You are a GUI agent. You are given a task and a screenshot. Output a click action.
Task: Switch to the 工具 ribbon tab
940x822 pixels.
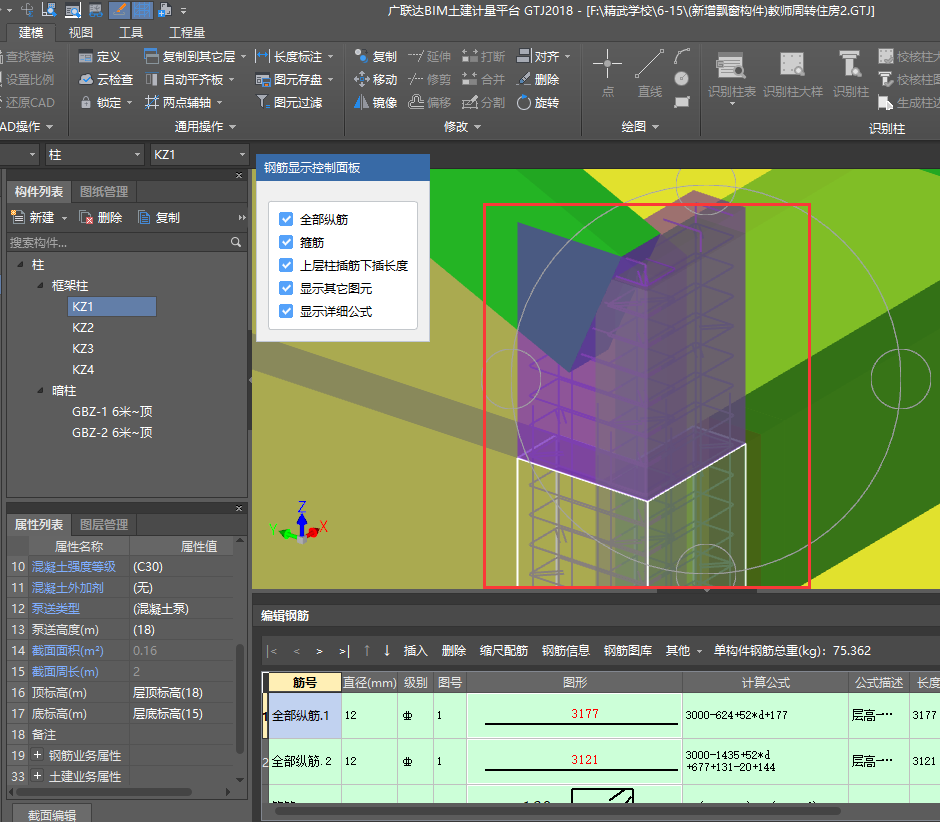coord(131,32)
